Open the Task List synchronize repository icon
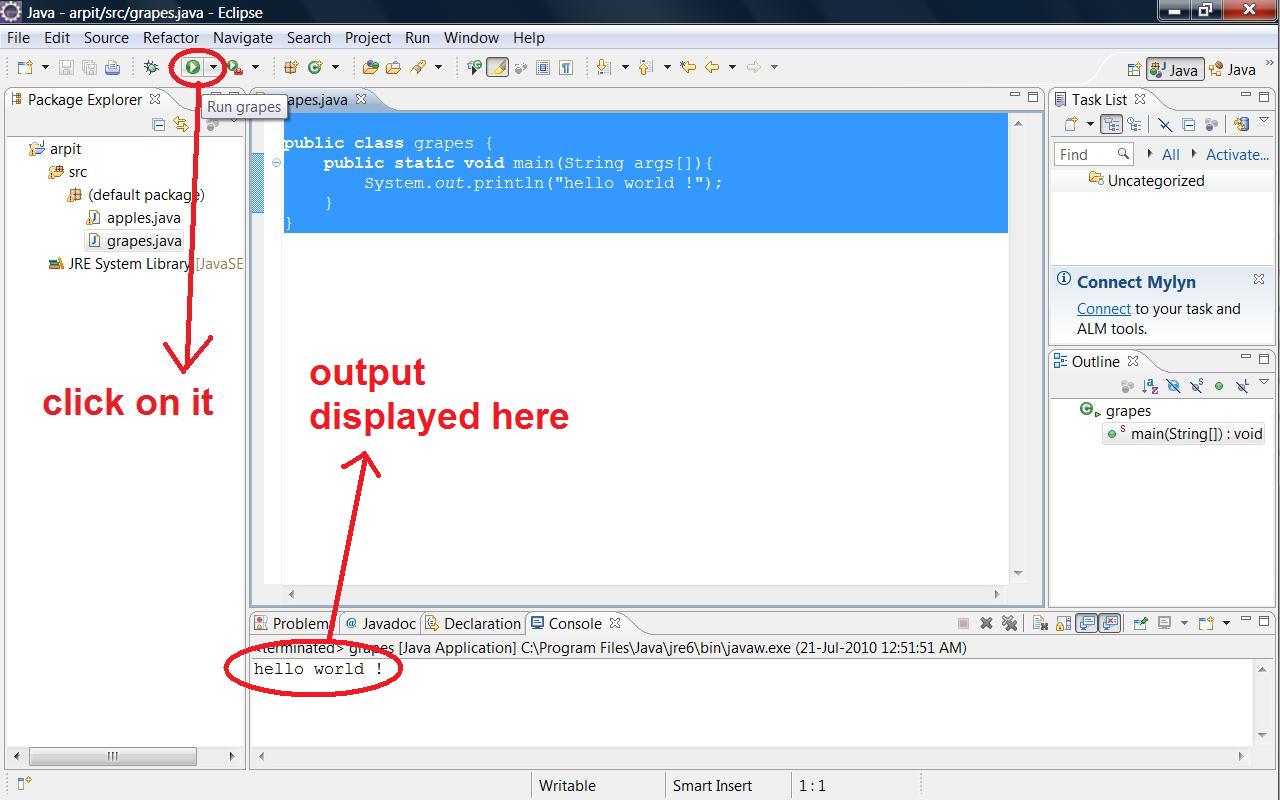Viewport: 1280px width, 800px height. pos(1242,123)
